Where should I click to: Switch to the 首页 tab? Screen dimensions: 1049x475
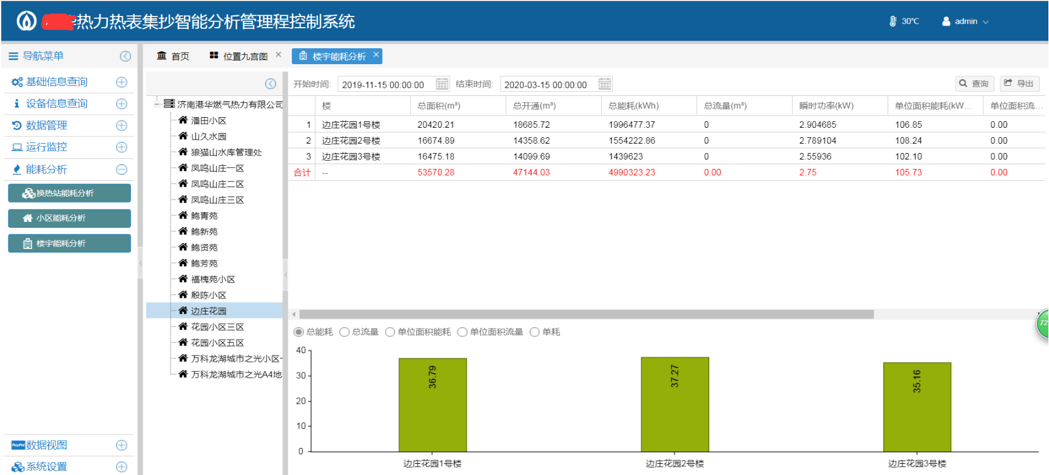pos(173,56)
